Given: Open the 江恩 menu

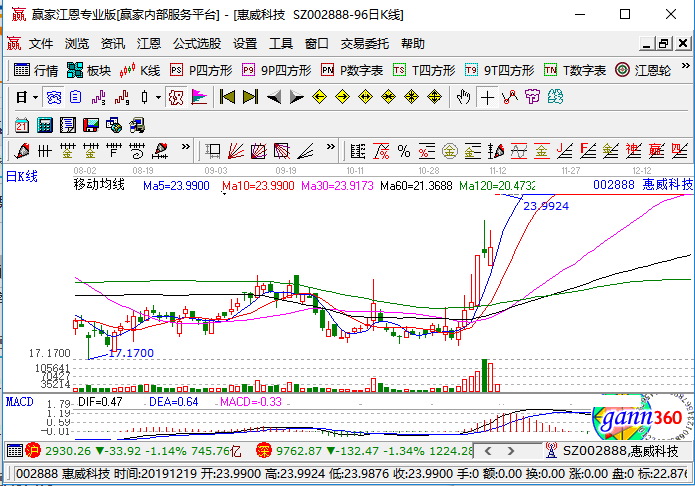Looking at the screenshot, I should [x=148, y=43].
